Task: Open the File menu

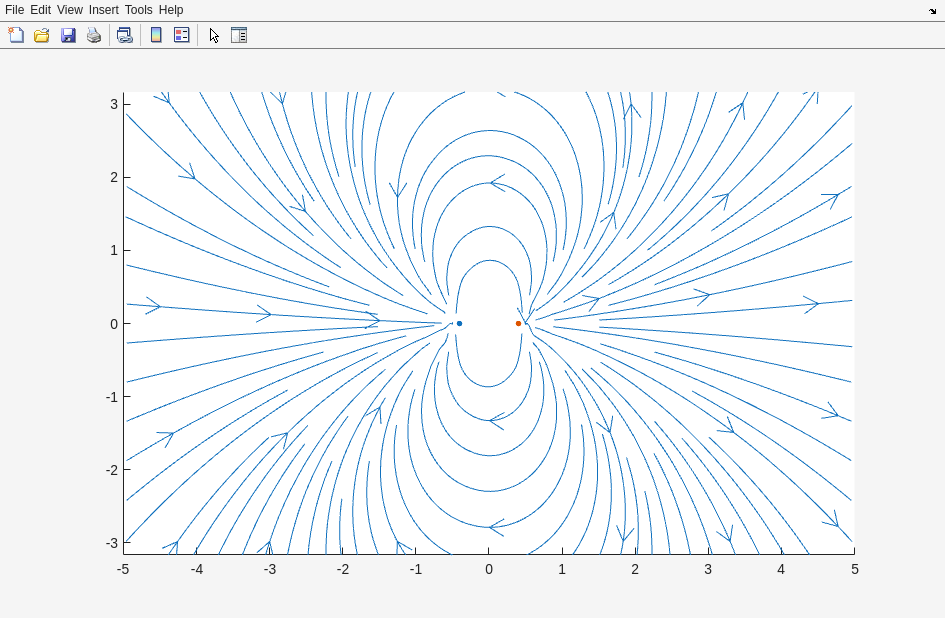Action: click(14, 10)
